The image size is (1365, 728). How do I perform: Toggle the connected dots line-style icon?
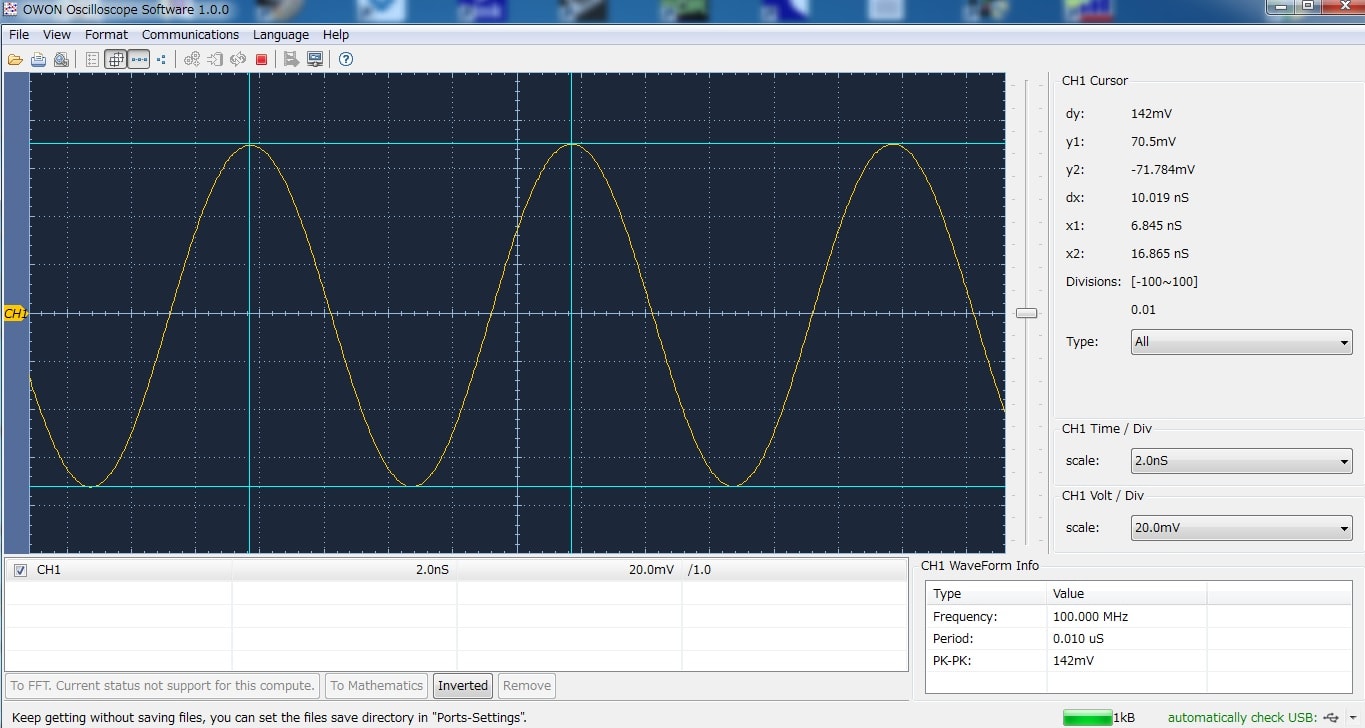(x=139, y=60)
